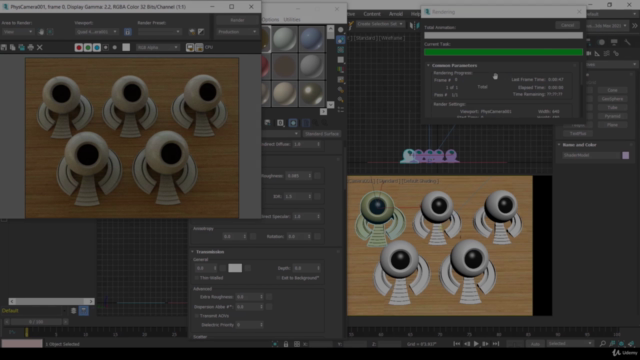
Task: Click the Plane primitive button
Action: pyautogui.click(x=612, y=125)
